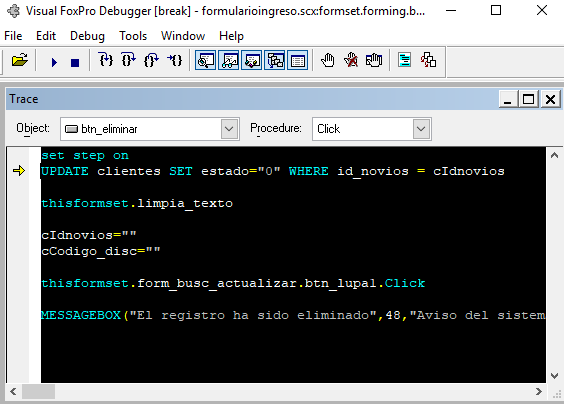Open the Breakpoints dialog toolbar icon
The image size is (564, 404).
pyautogui.click(x=374, y=60)
